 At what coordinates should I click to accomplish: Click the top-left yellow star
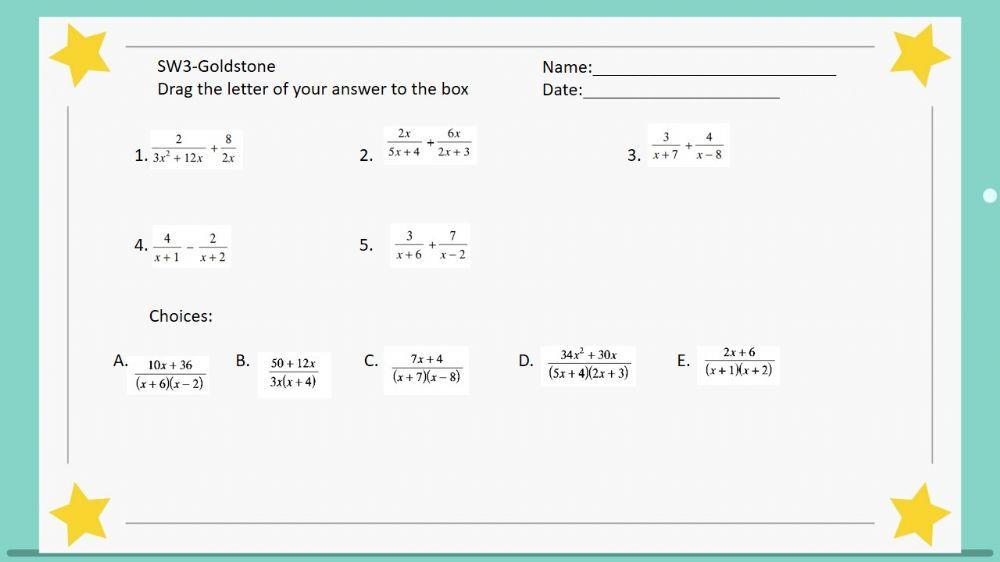click(79, 54)
